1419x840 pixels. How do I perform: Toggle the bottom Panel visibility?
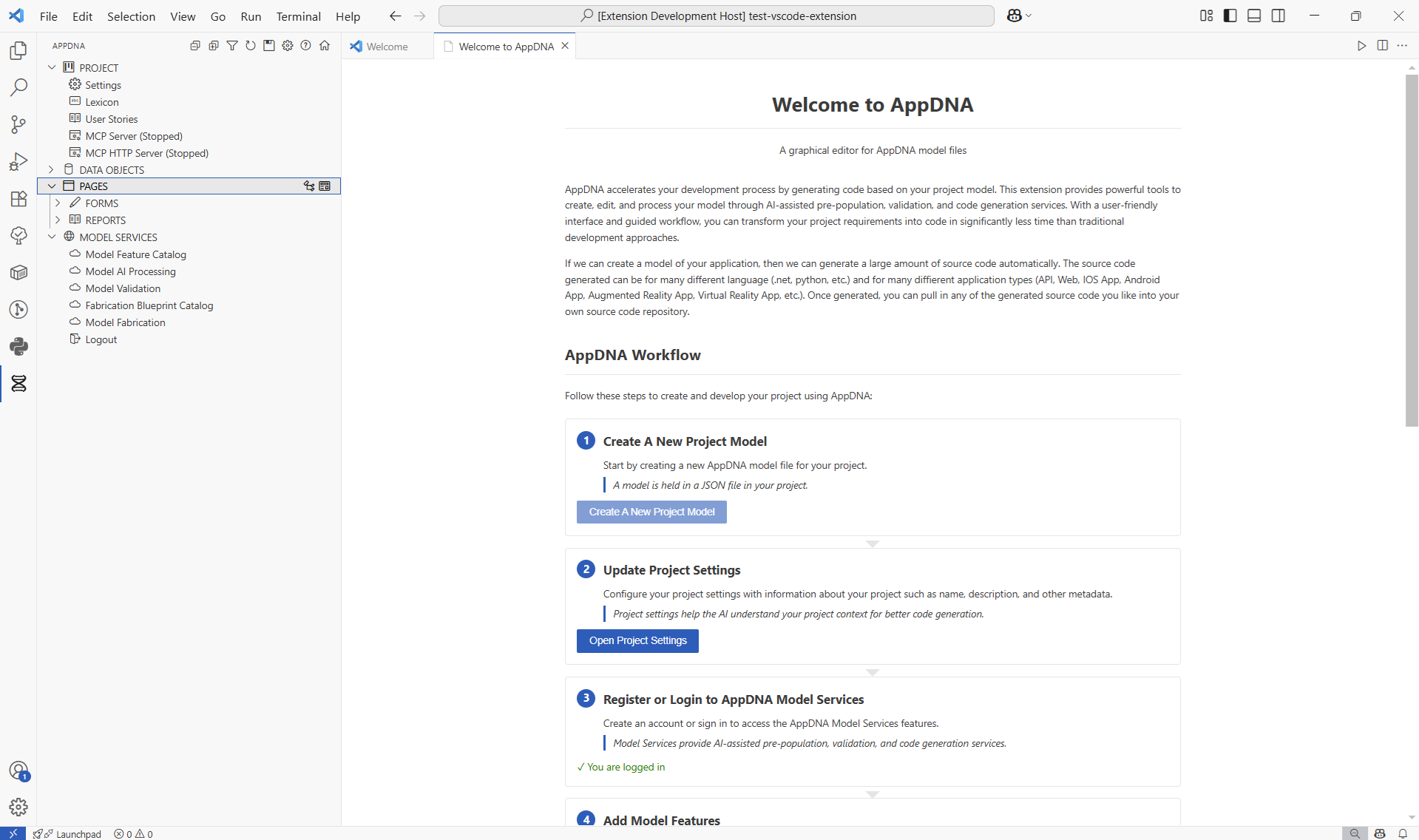pyautogui.click(x=1254, y=16)
